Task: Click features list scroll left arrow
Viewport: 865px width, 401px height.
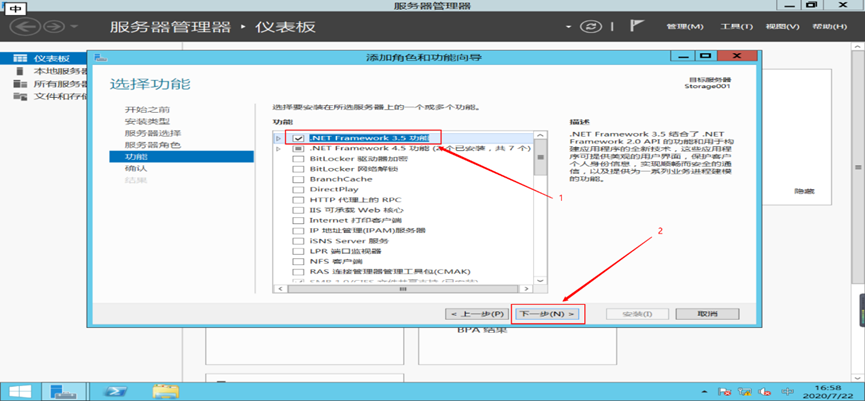Action: tap(279, 288)
